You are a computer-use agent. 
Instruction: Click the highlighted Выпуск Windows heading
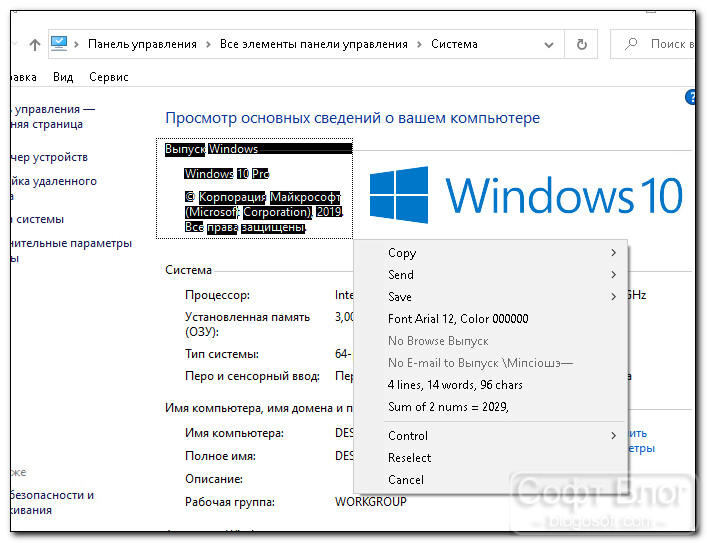tap(211, 149)
